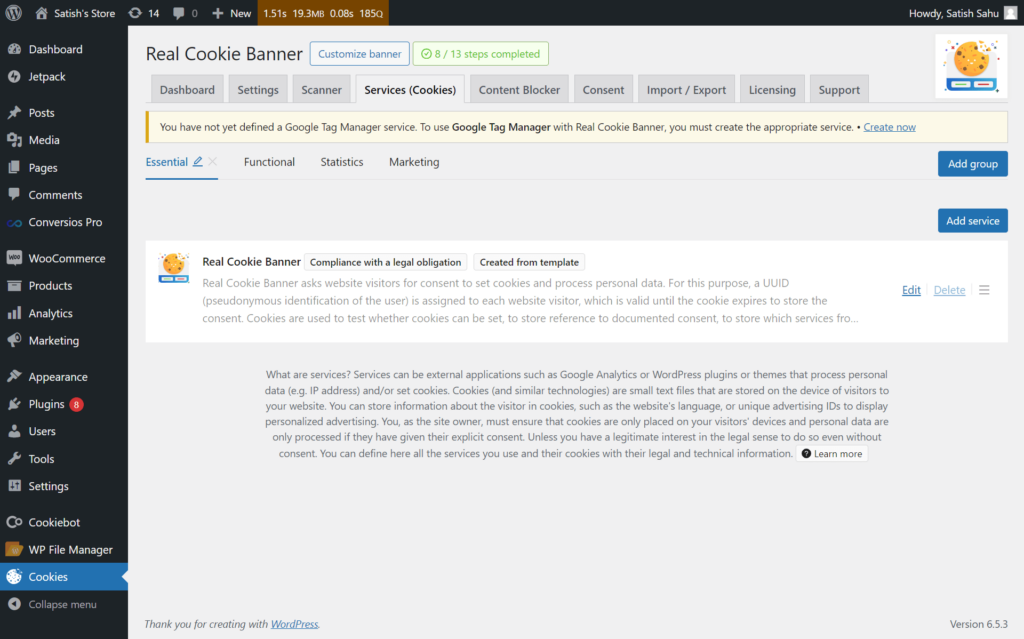Open the comments bubble icon in admin bar
This screenshot has width=1024, height=639.
[178, 13]
